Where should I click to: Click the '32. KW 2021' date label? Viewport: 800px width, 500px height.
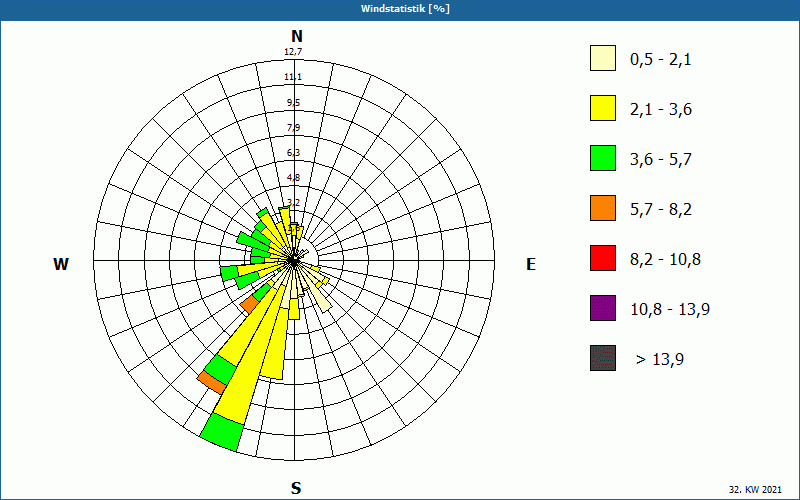pyautogui.click(x=755, y=489)
